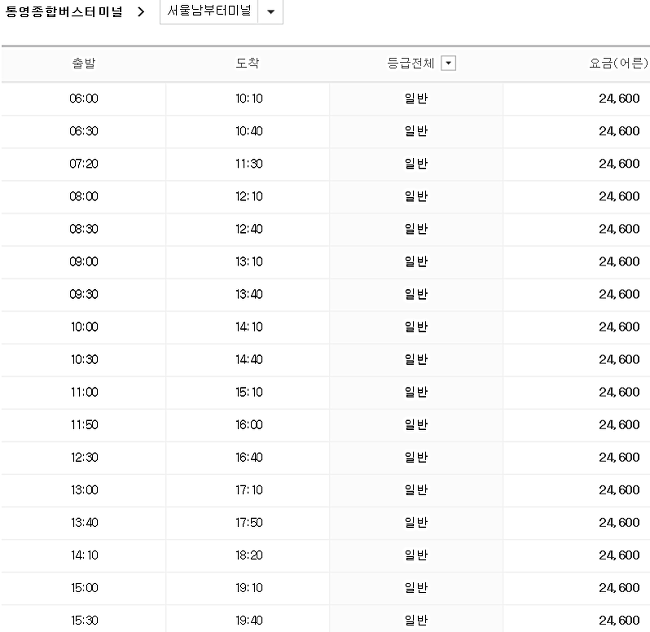Click the 24,600 fare in the 11:50 row
This screenshot has height=632, width=650.
click(x=619, y=425)
